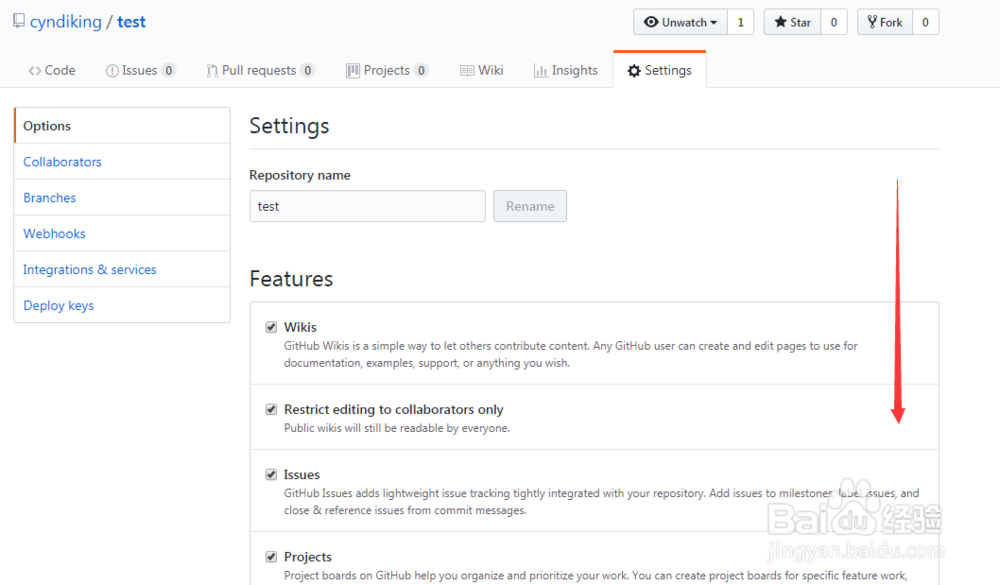Star the repository
The image size is (1000, 585).
pos(793,22)
